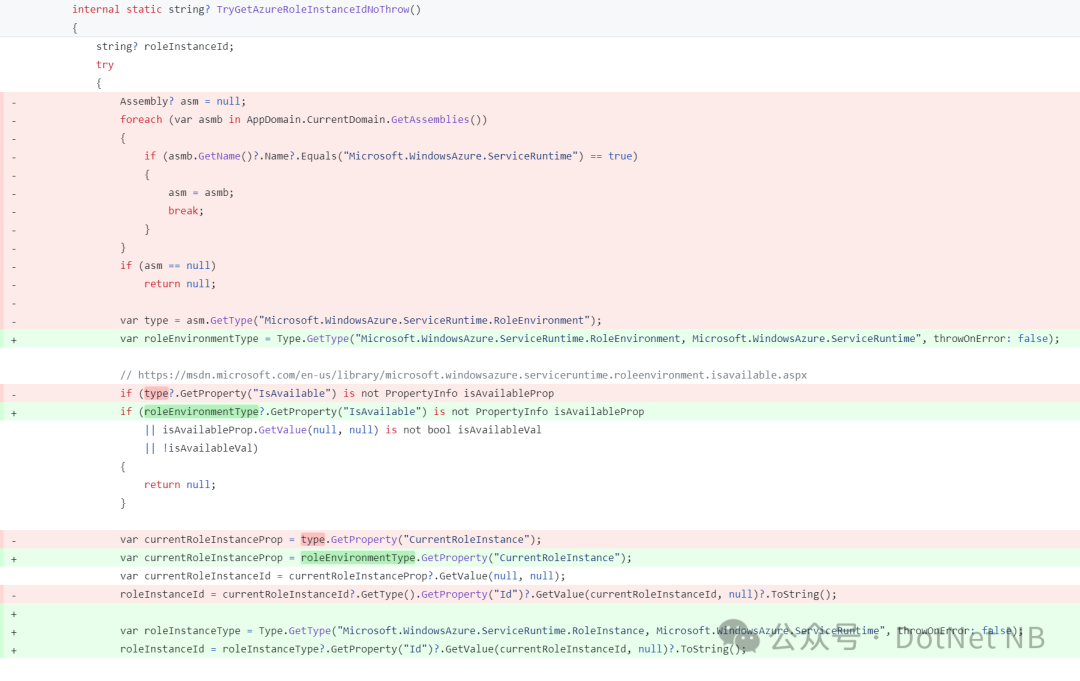Image resolution: width=1080 pixels, height=681 pixels.
Task: Click the msdn.microsoft.com URL comment line
Action: (463, 375)
